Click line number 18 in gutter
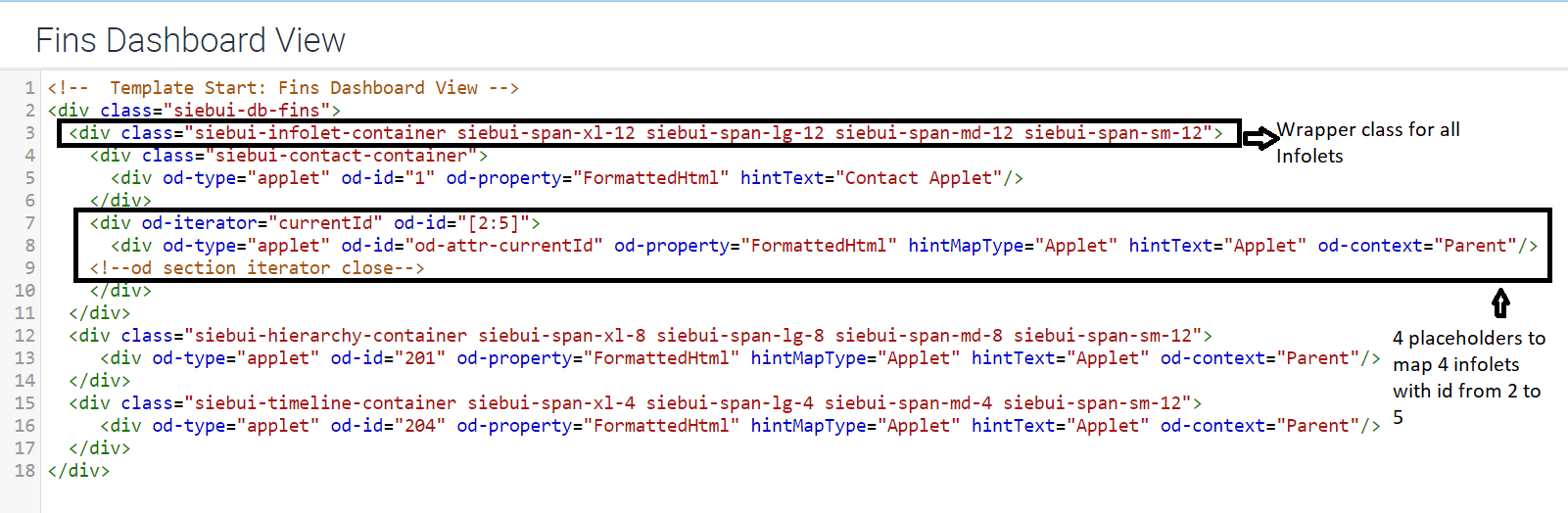 [25, 471]
